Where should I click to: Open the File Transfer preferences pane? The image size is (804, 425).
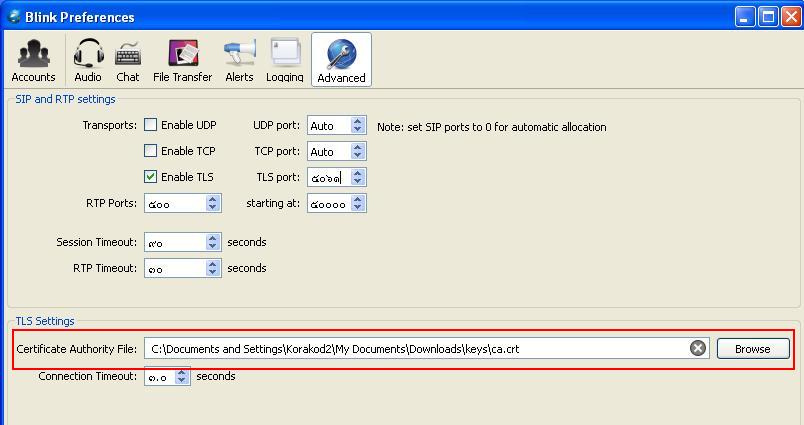coord(183,60)
